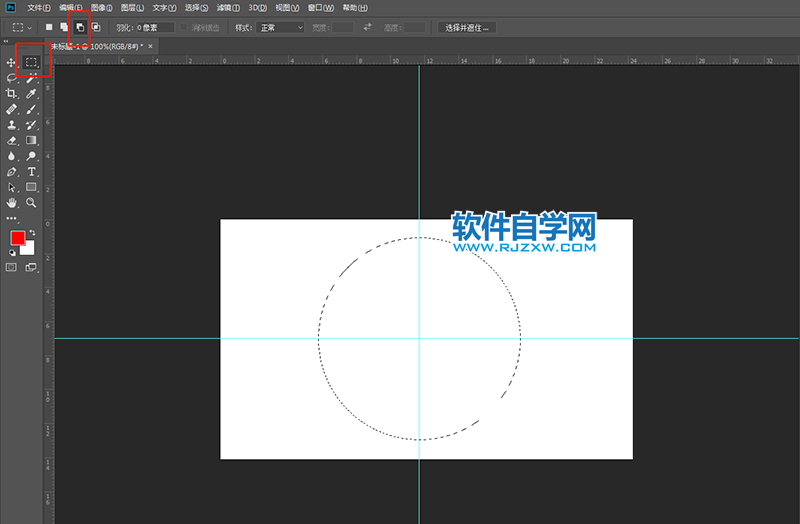This screenshot has height=524, width=800.
Task: Choose the Clone Stamp tool
Action: [12, 125]
